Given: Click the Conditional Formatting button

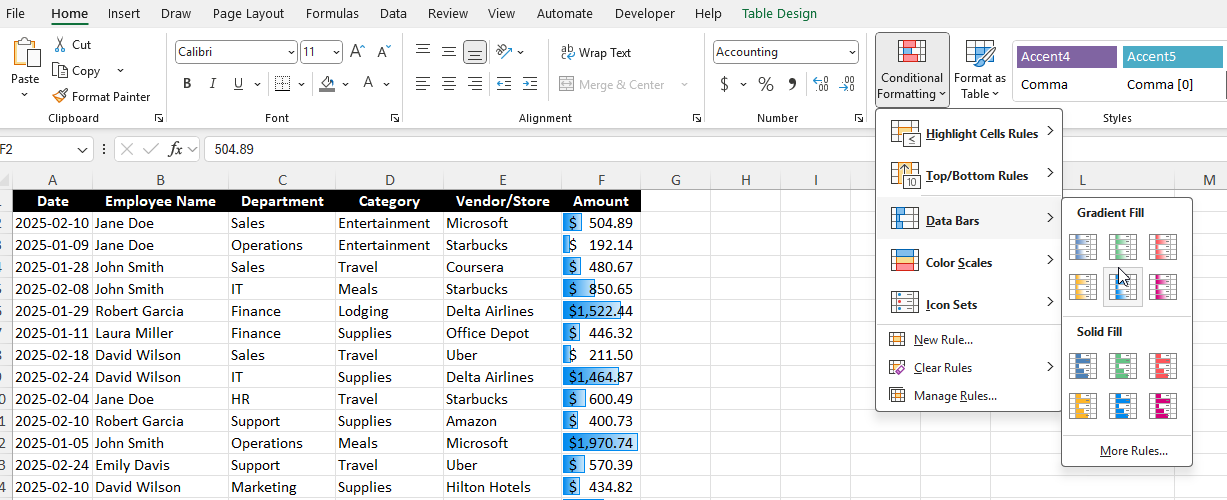Looking at the screenshot, I should 912,69.
